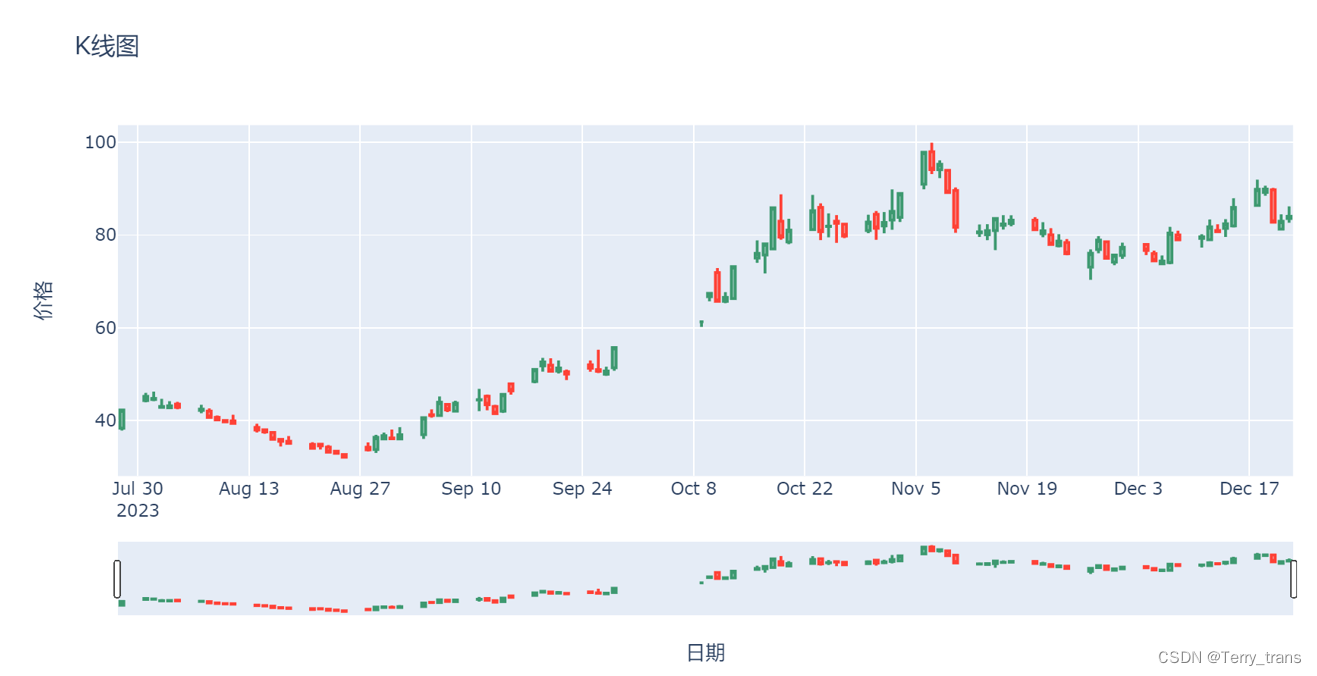The height and width of the screenshot is (676, 1317).
Task: Click the 价格 y-axis title
Action: [x=43, y=300]
